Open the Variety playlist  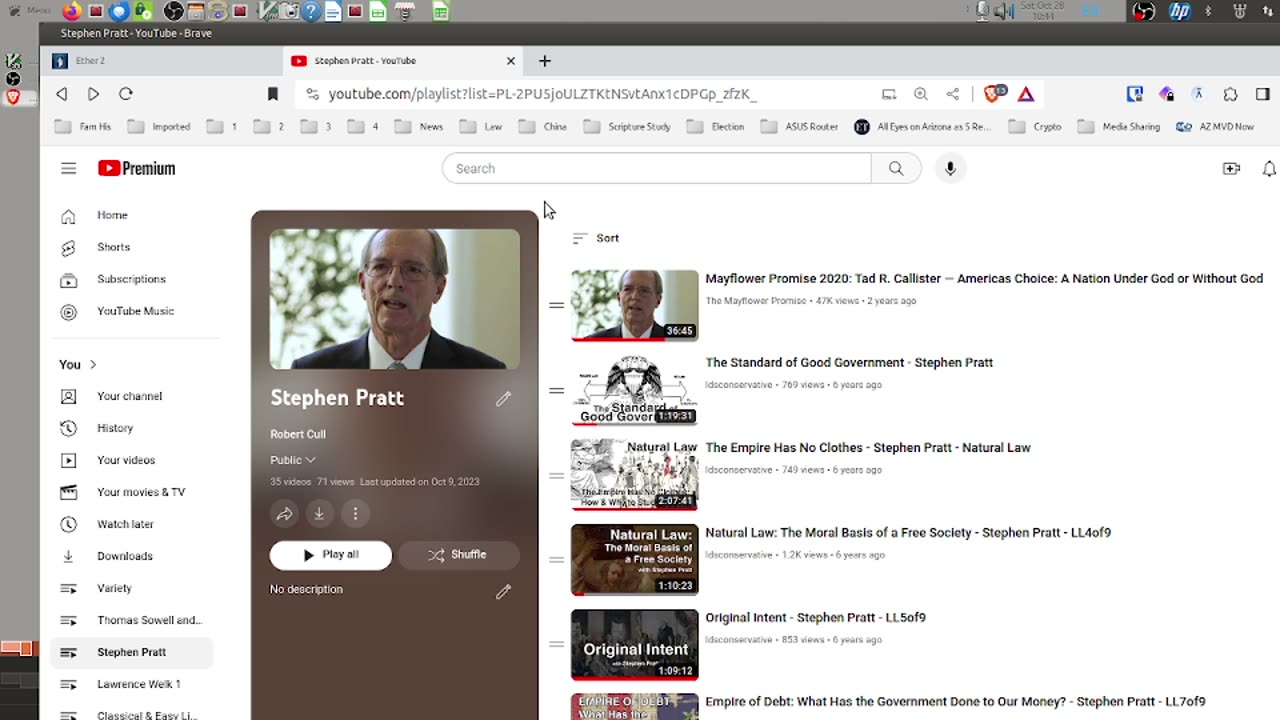click(131, 588)
